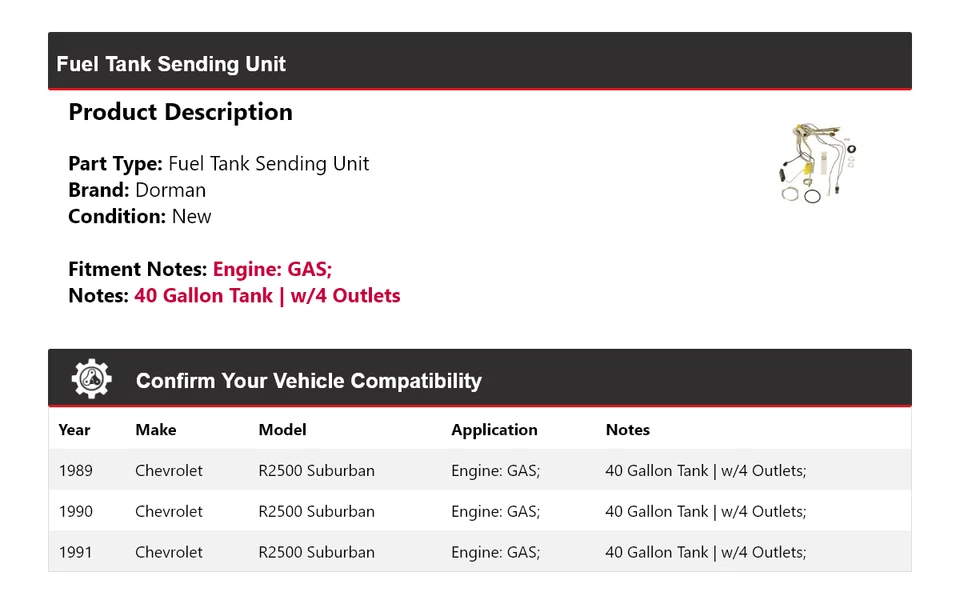Click the gear compatibility icon

pos(92,379)
